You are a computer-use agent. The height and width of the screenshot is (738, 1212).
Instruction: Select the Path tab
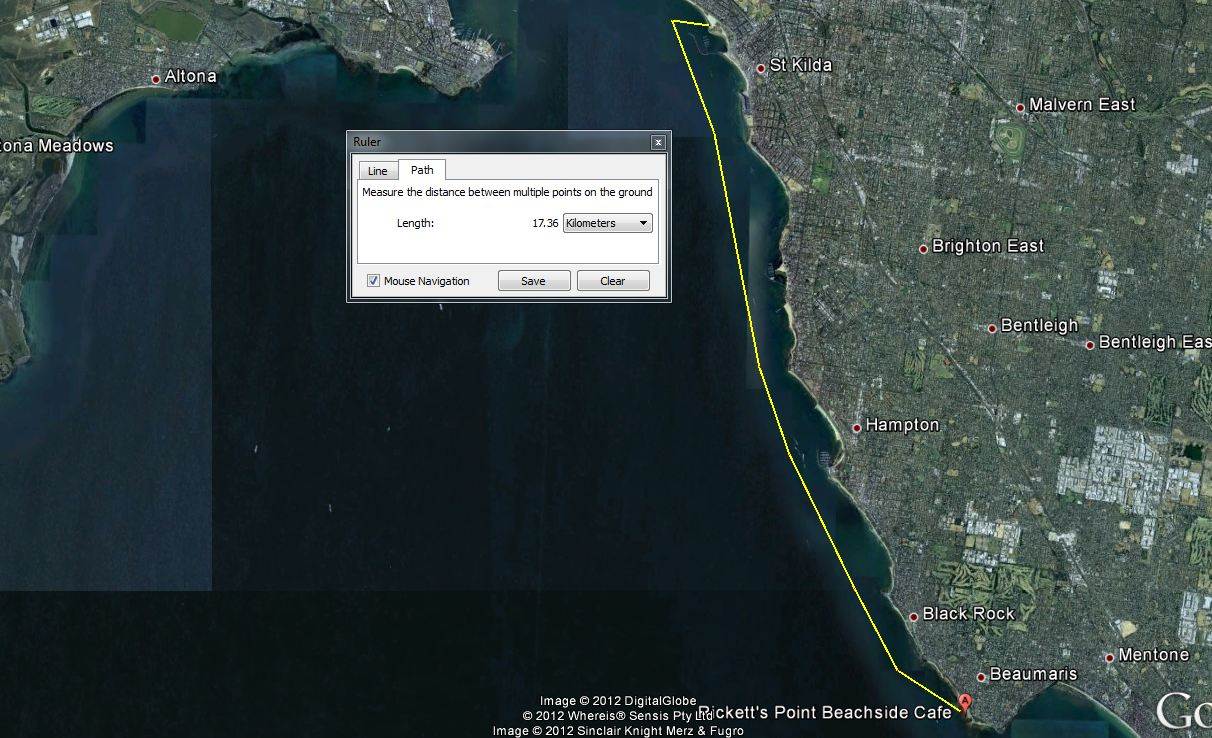pyautogui.click(x=422, y=170)
